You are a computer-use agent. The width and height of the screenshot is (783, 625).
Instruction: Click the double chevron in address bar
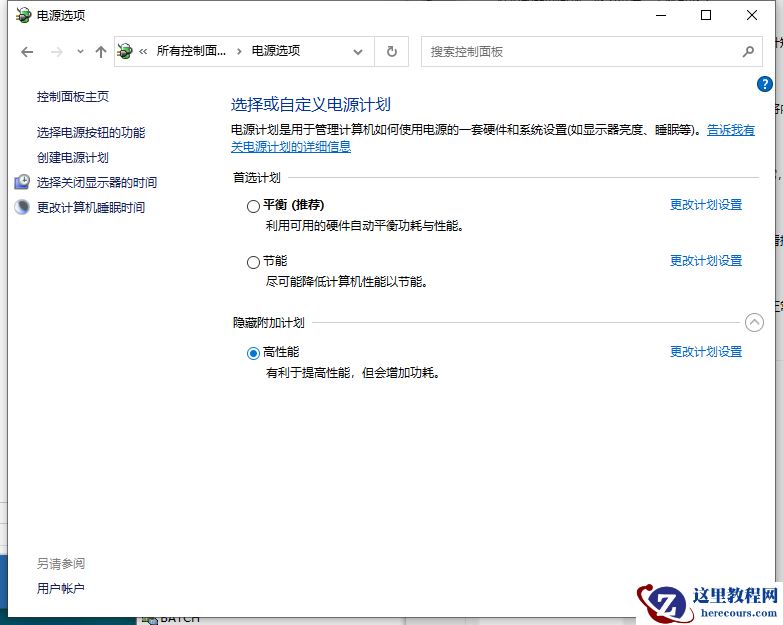coord(143,51)
